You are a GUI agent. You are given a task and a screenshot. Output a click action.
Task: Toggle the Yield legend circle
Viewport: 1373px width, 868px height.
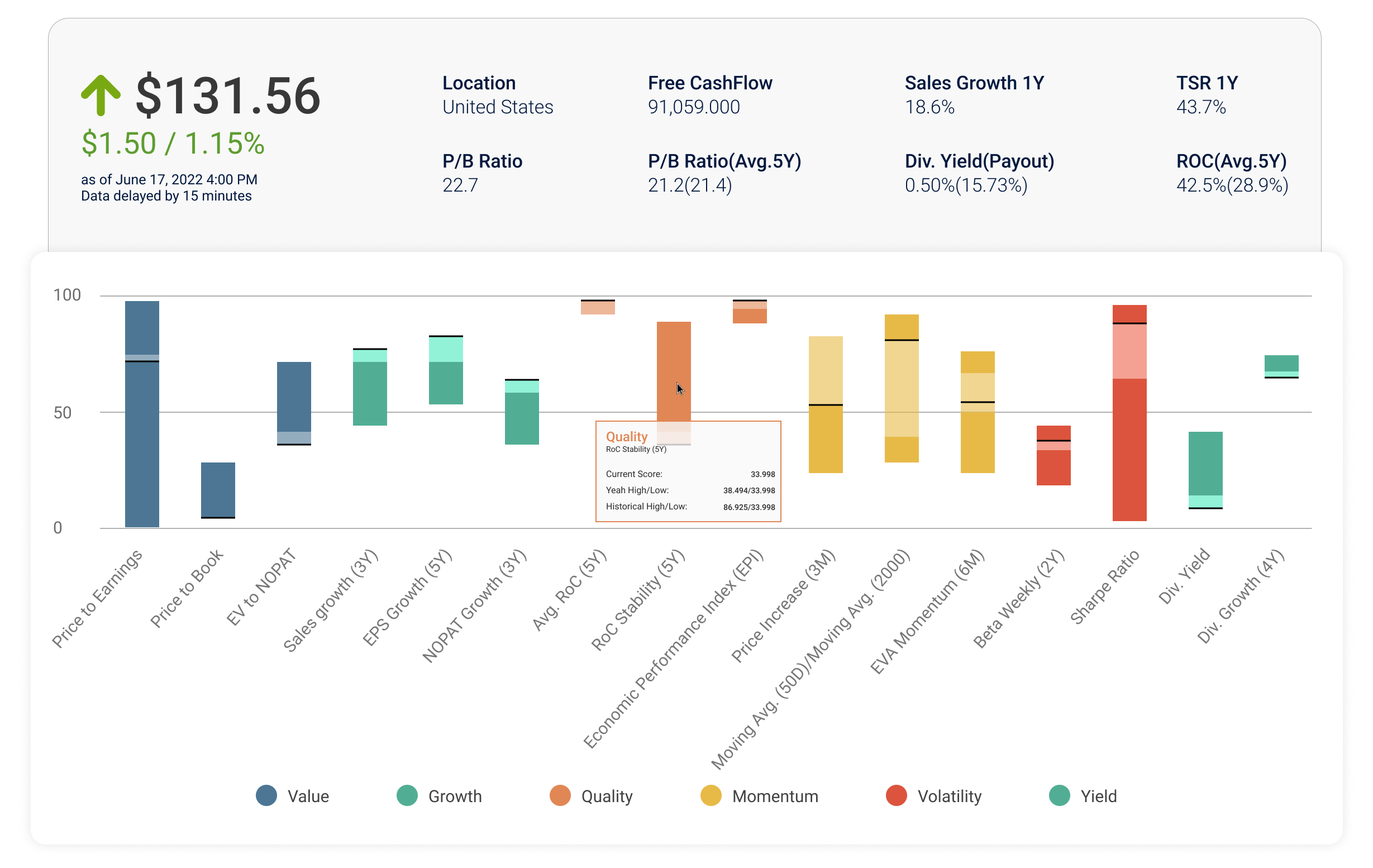(1060, 795)
